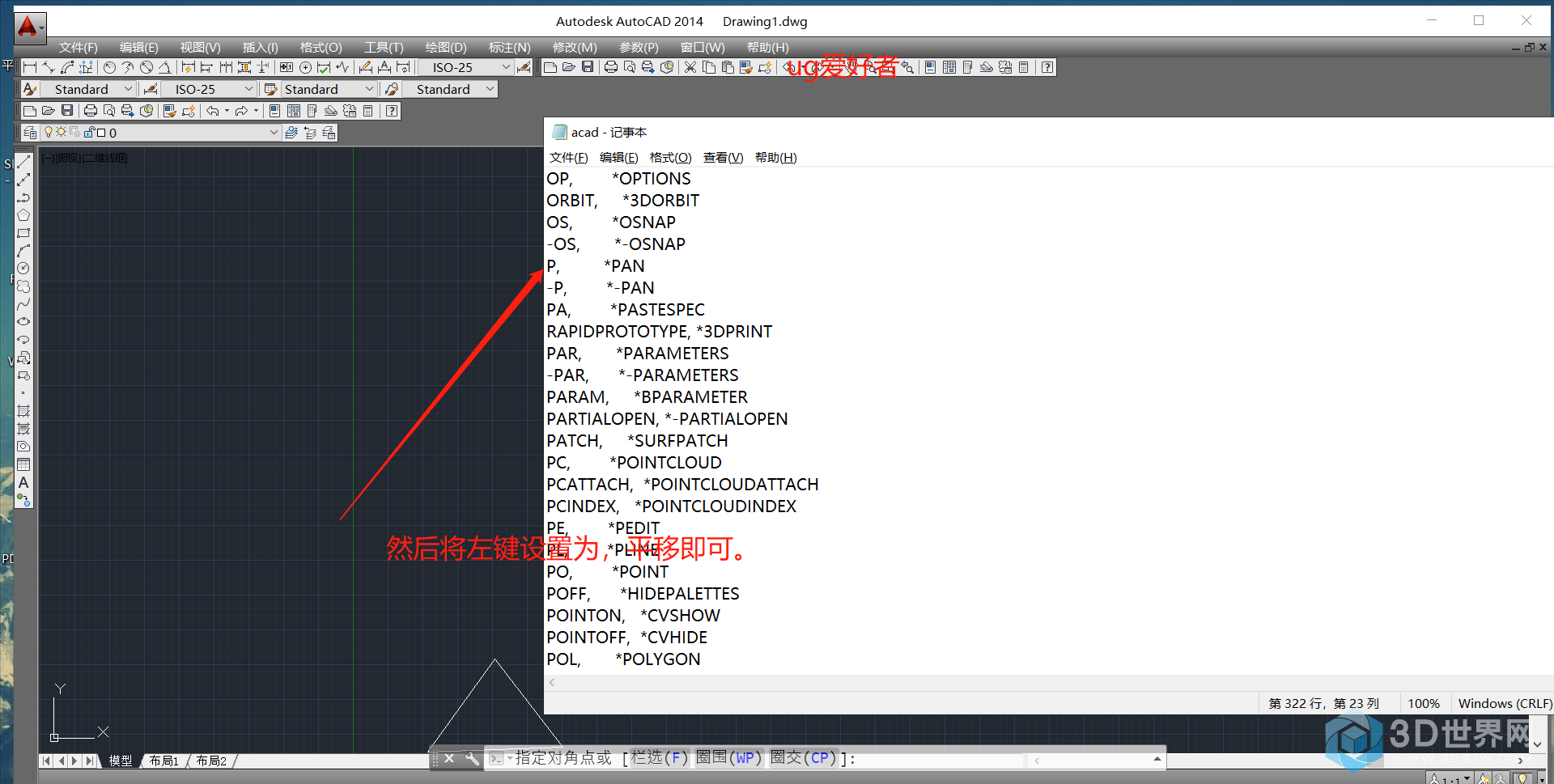Select the Angular dimension tool

click(165, 67)
